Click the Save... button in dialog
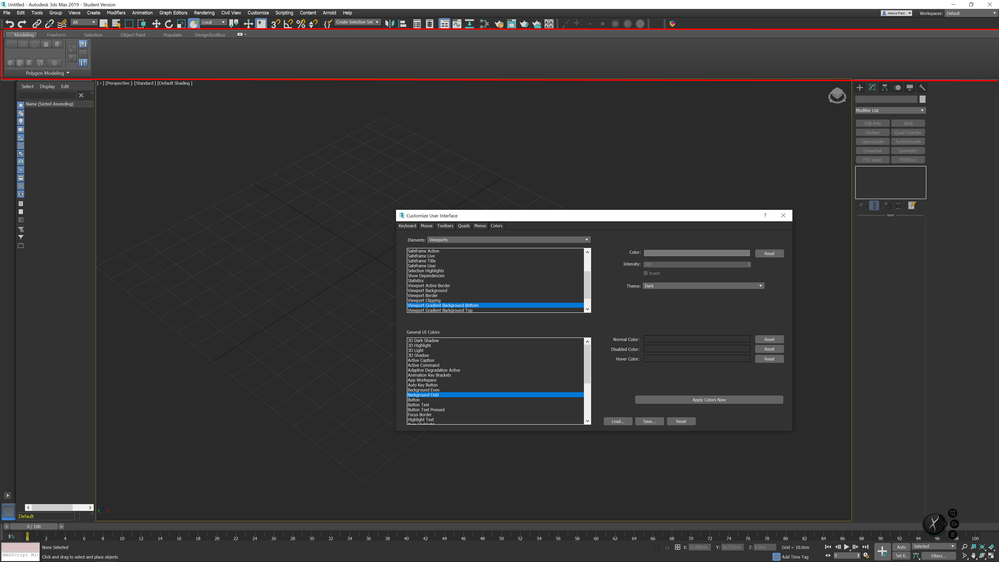Viewport: 999px width, 562px height. [649, 421]
